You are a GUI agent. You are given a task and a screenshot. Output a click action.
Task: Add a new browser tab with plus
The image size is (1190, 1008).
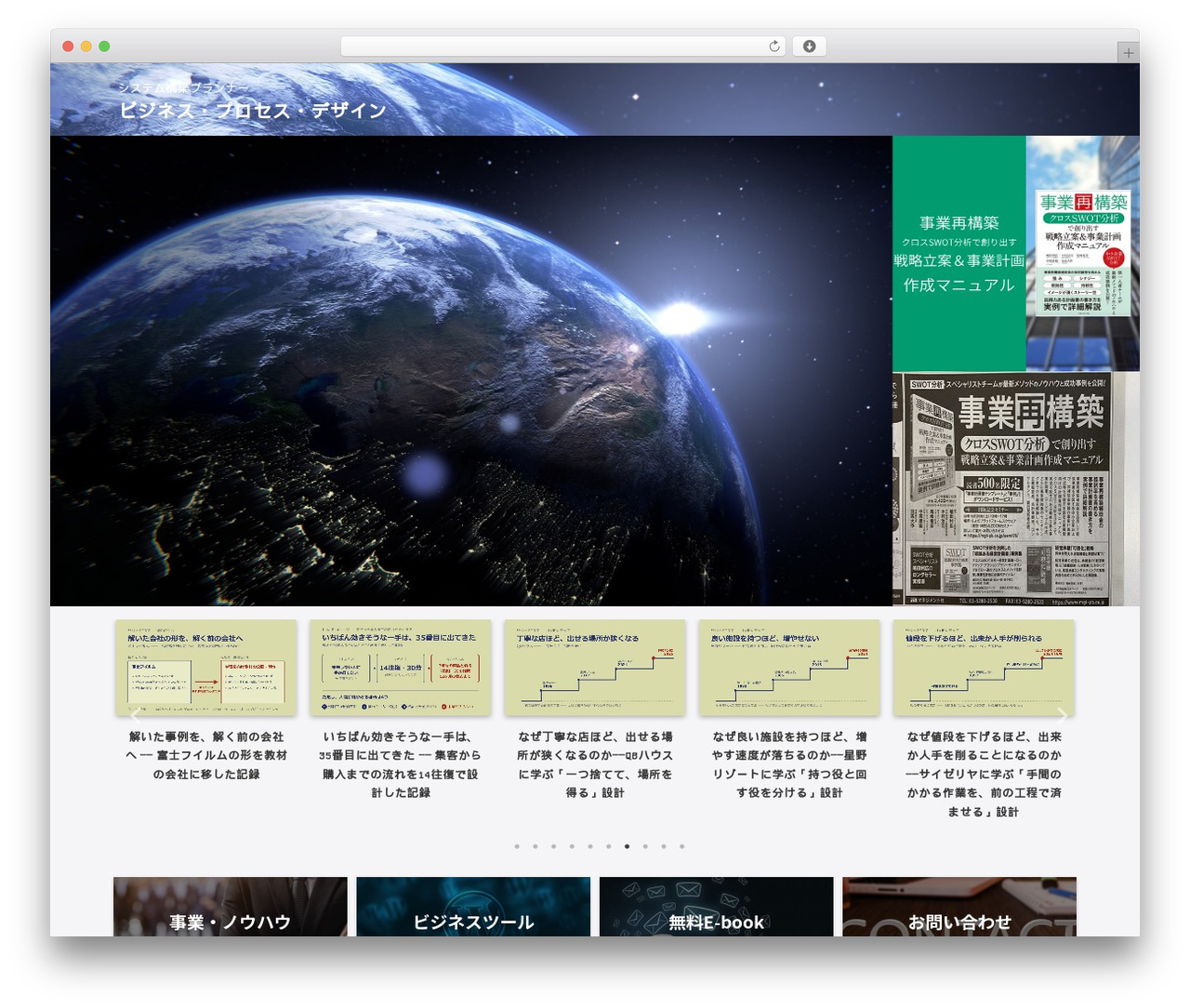pos(1128,53)
